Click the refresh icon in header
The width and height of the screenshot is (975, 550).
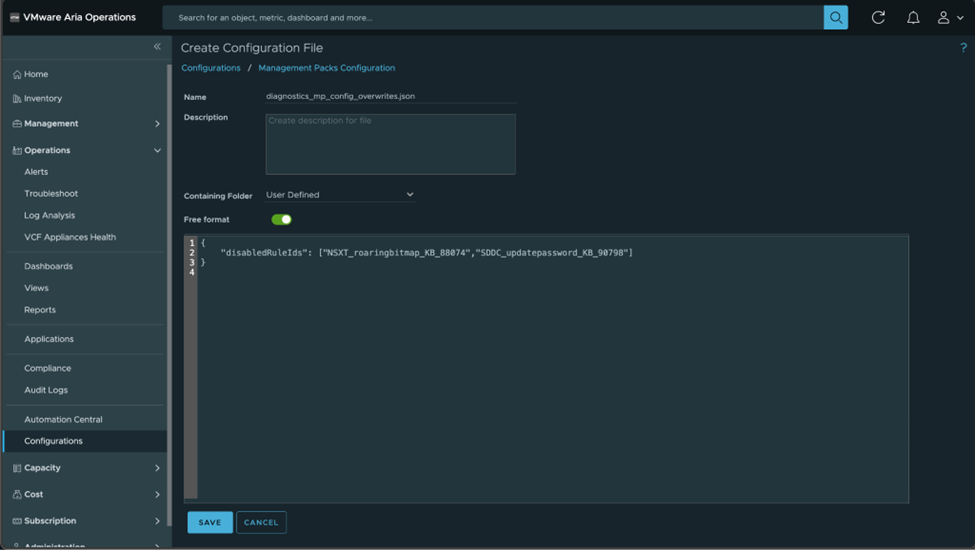878,17
